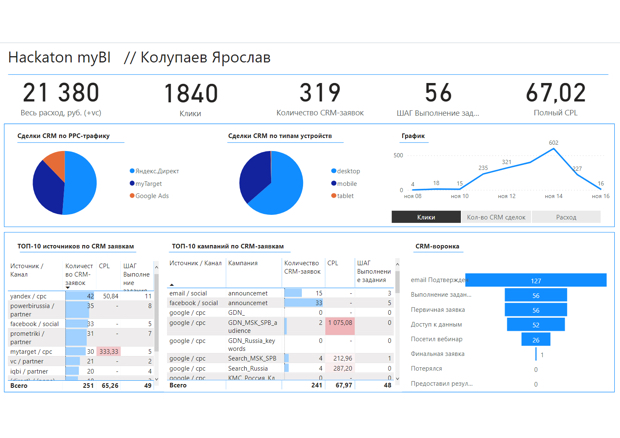Click the Яндекс.Директ legend marker
Screen dimensions: 620x438
pos(132,171)
